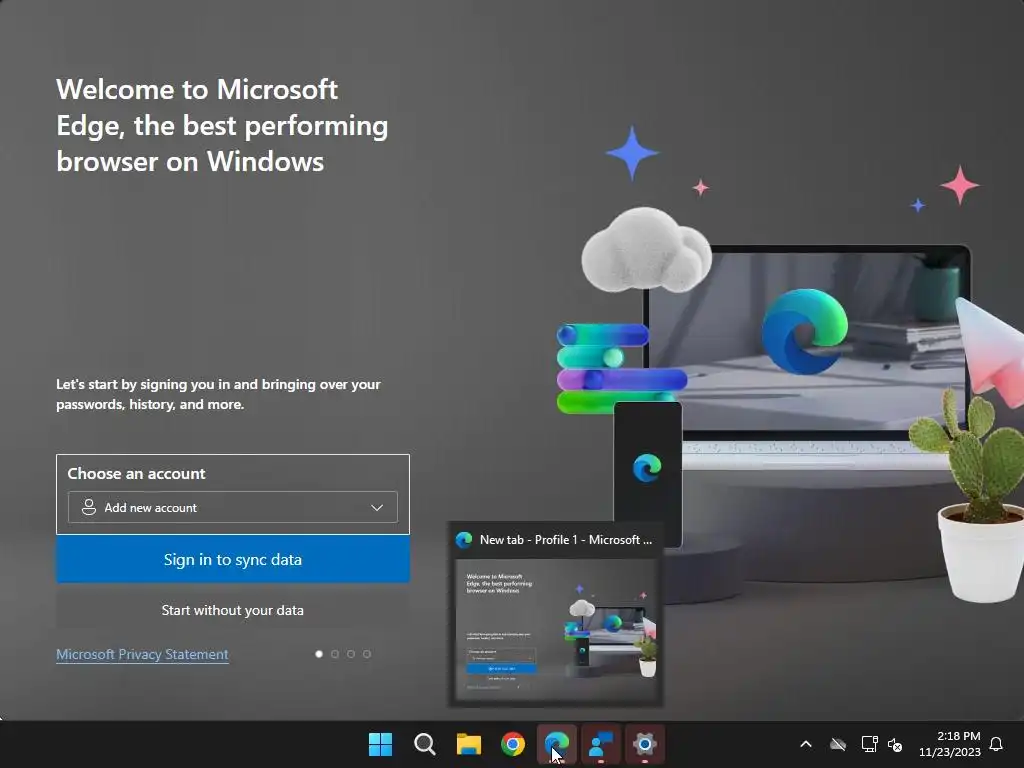The width and height of the screenshot is (1024, 768).
Task: Open the clock showing 2:18 PM
Action: (950, 744)
